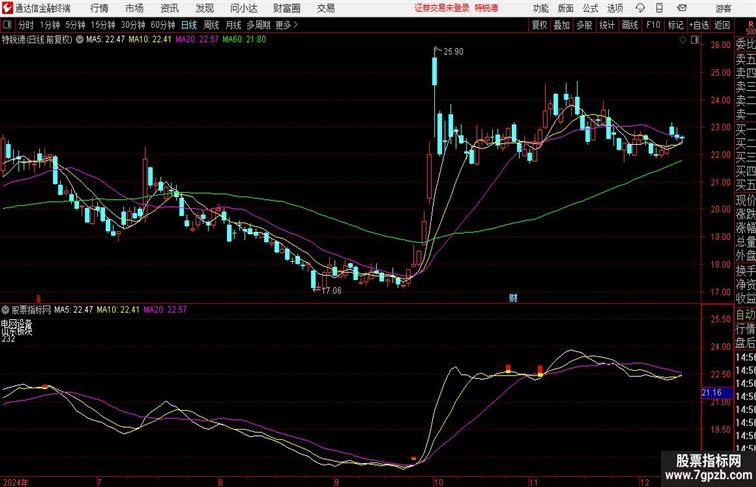Switch to 30分钟 period tab
Screen dimensions: 756x487
(133, 25)
